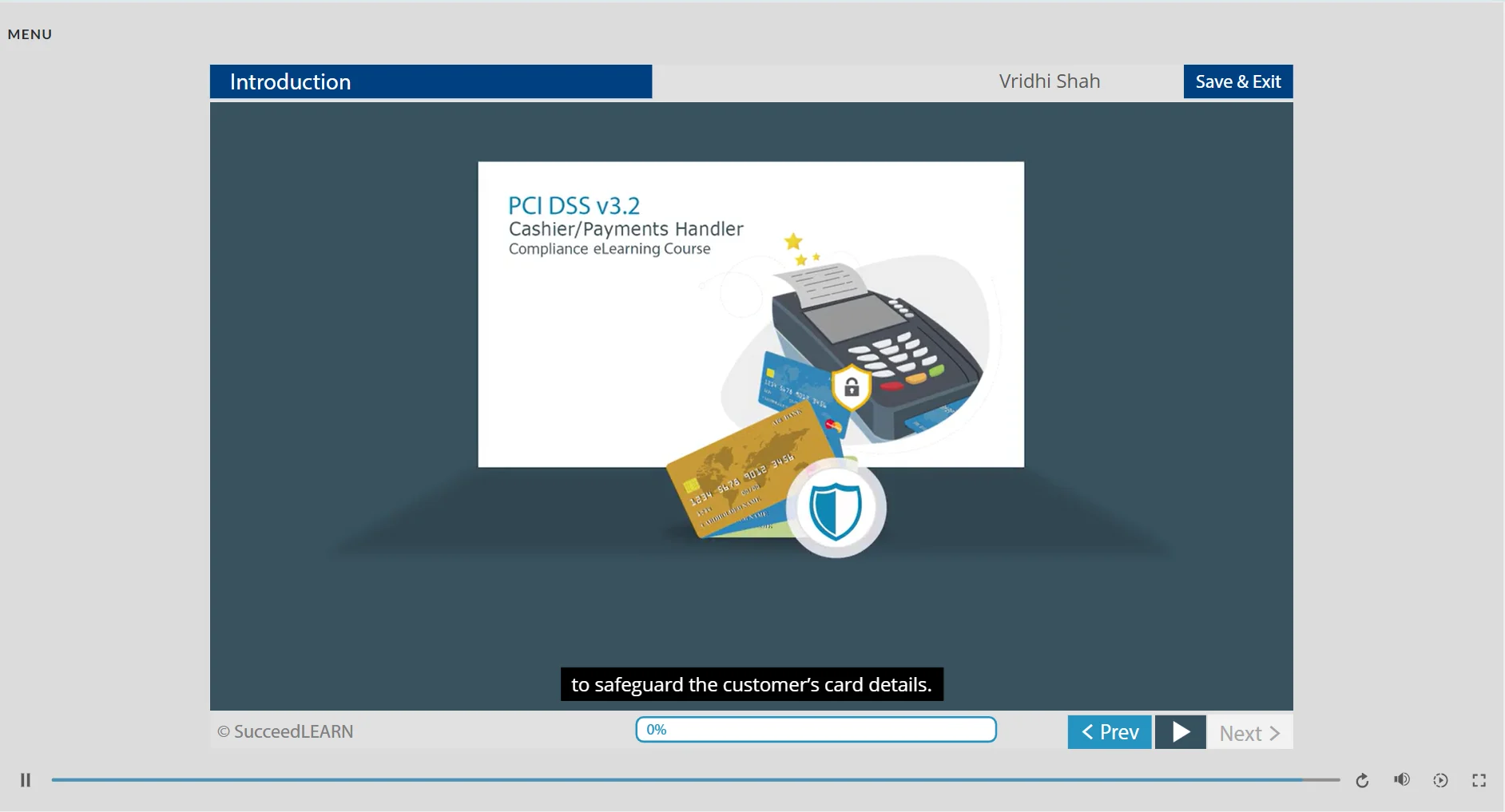Advance with the Next button

1250,733
